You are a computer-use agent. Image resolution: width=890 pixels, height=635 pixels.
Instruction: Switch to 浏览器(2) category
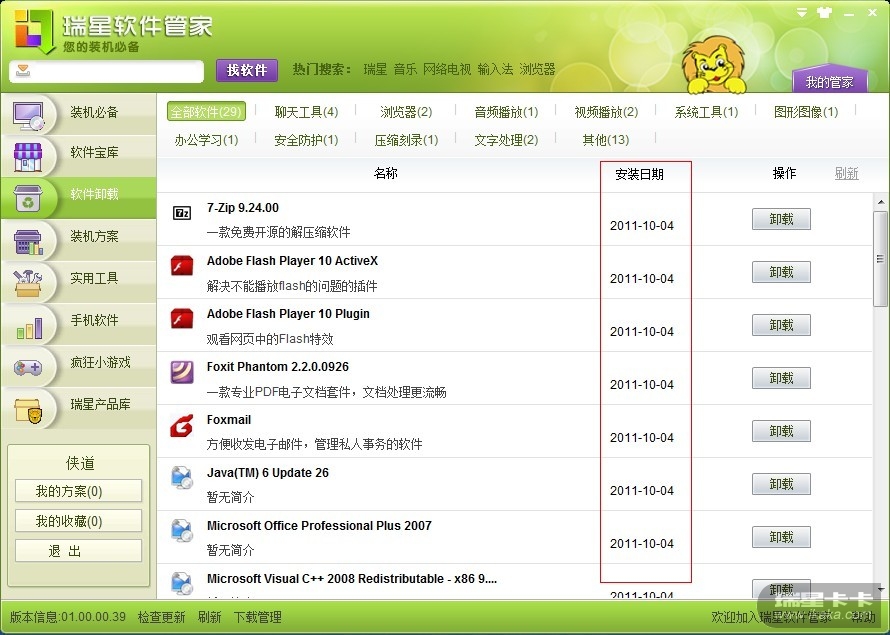(406, 112)
